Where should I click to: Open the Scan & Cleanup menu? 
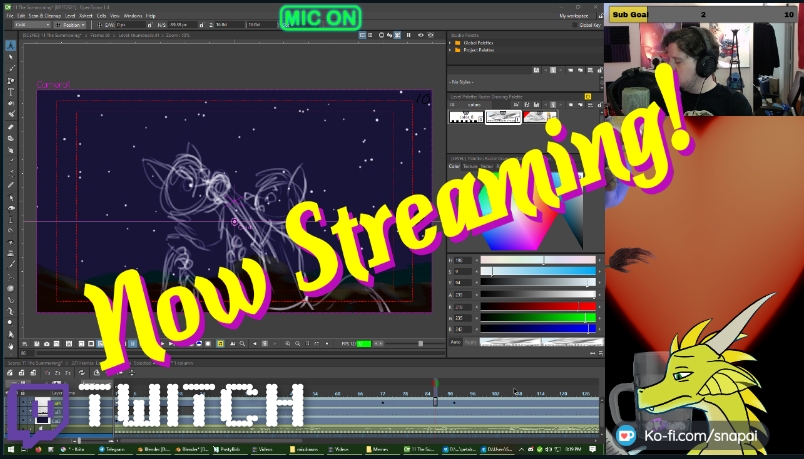coord(45,16)
